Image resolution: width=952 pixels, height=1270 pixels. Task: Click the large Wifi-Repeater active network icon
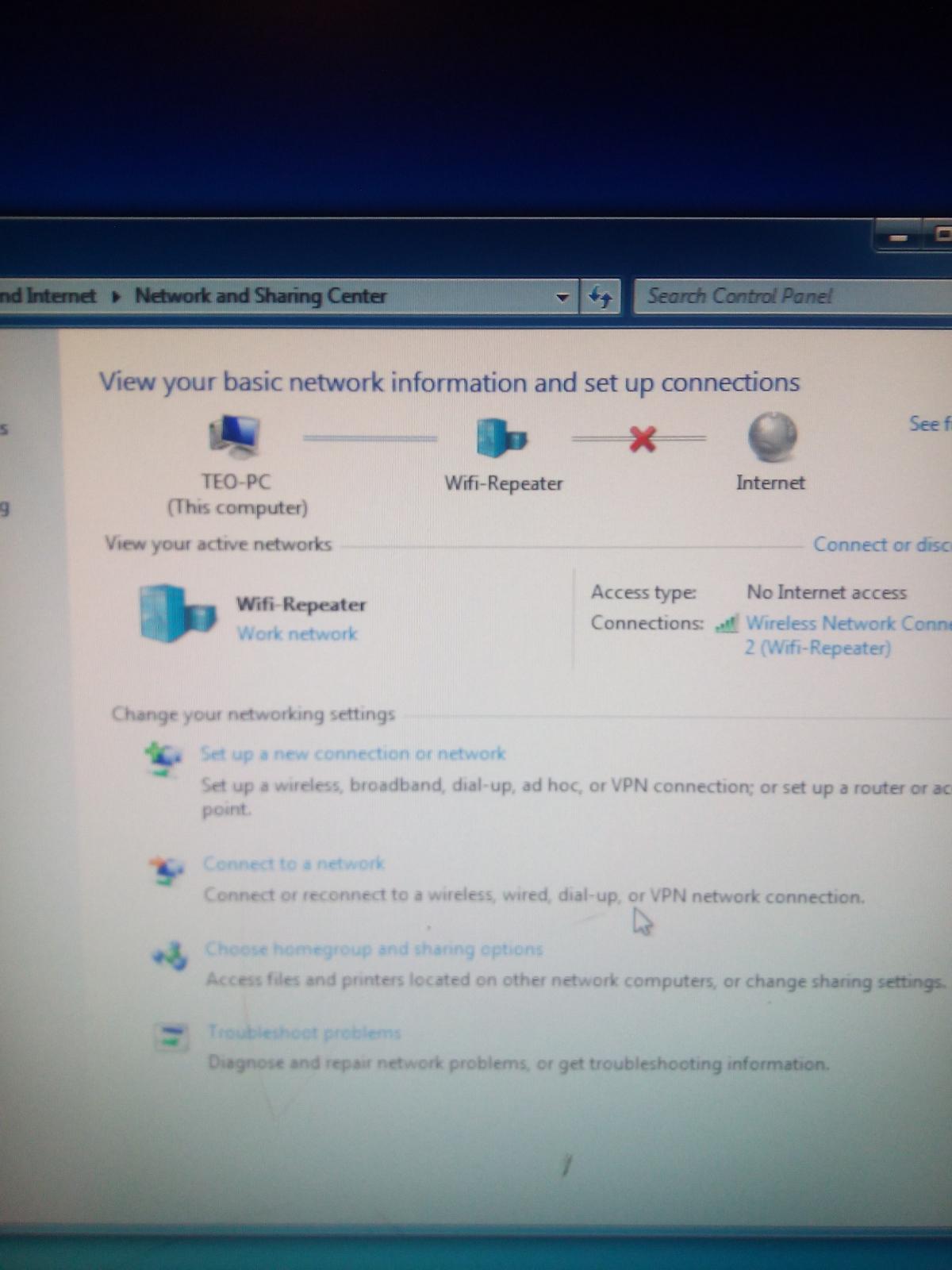click(x=177, y=614)
